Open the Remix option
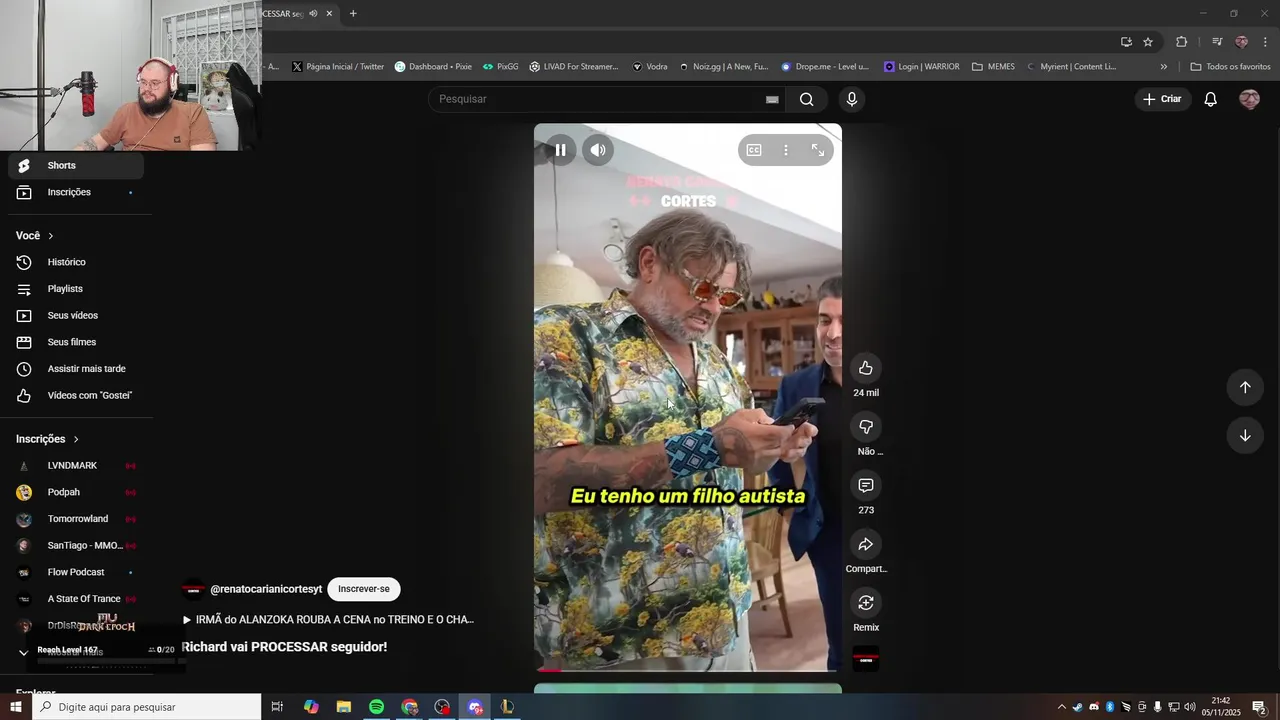 (866, 603)
